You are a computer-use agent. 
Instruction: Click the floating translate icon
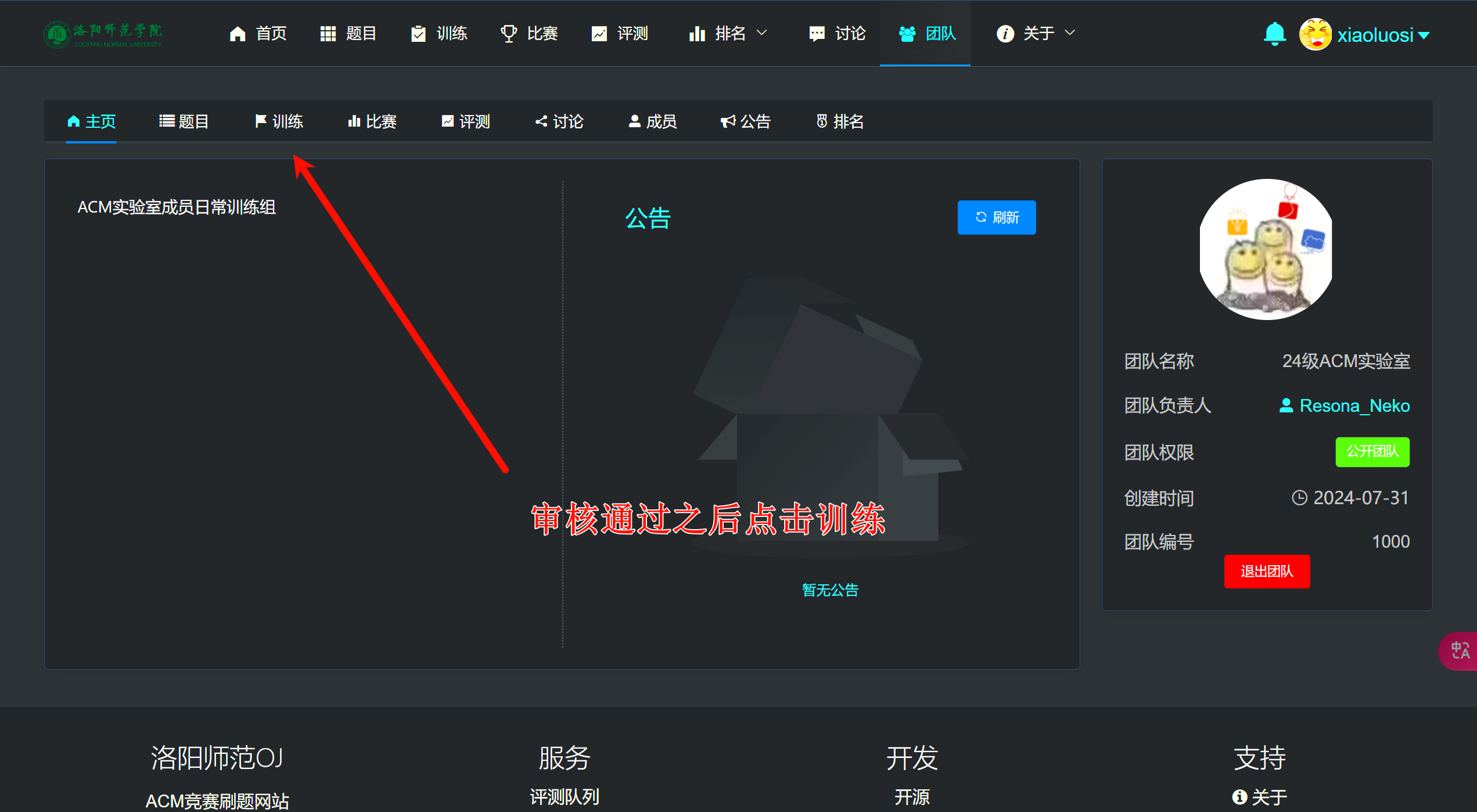click(x=1460, y=651)
